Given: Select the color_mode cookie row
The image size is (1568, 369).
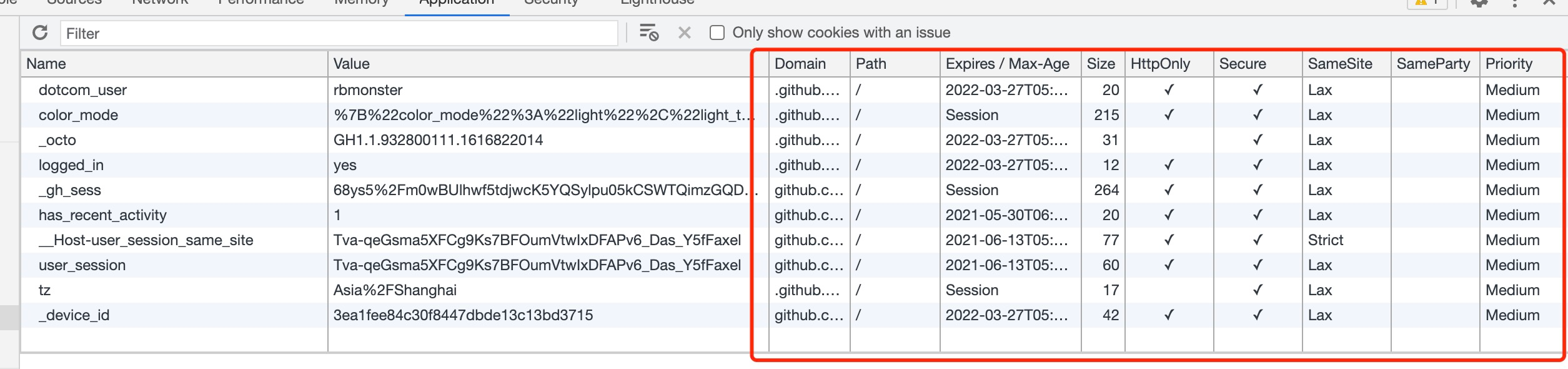Looking at the screenshot, I should [x=791, y=115].
